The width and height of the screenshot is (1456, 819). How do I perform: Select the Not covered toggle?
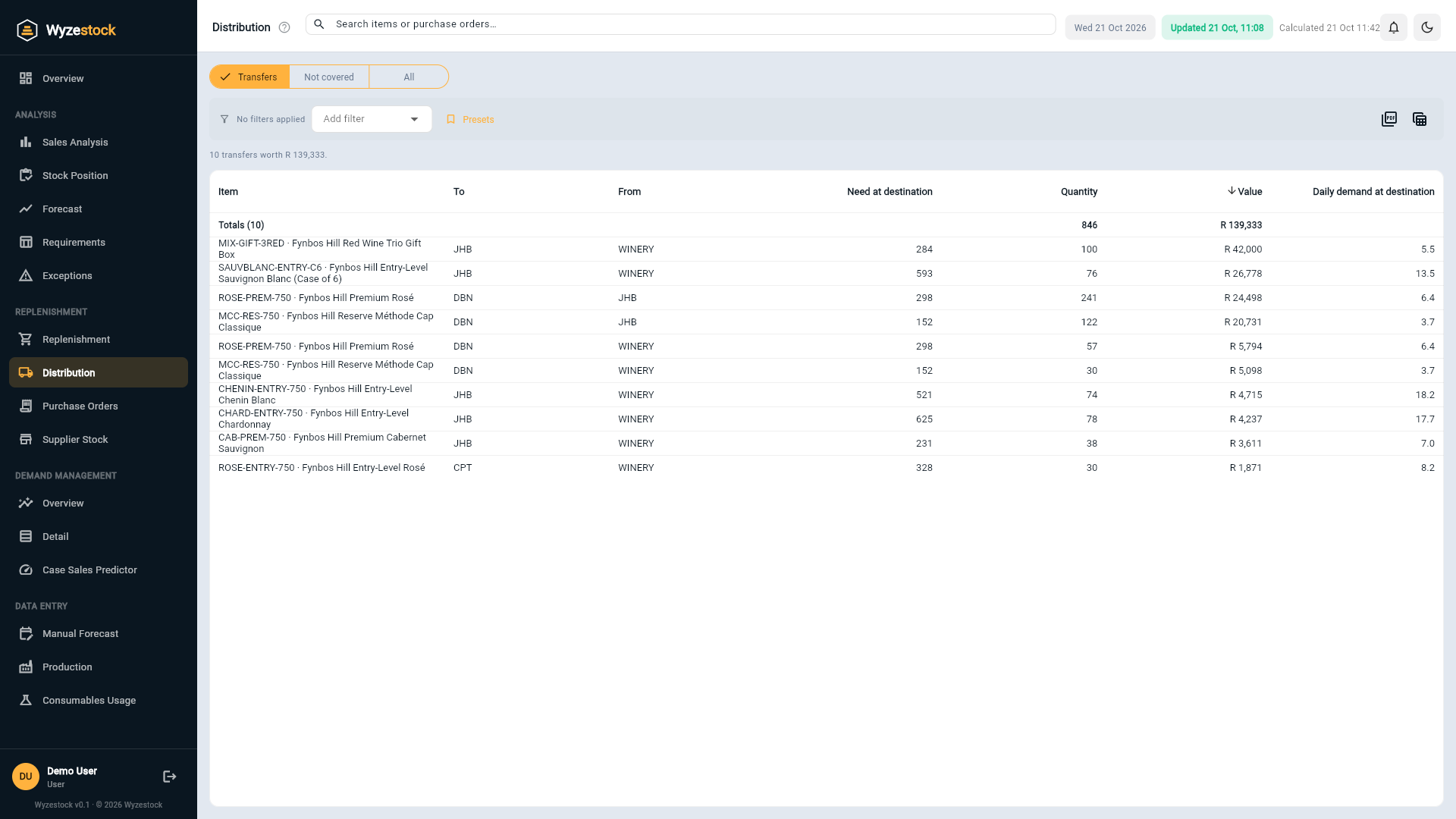click(329, 77)
